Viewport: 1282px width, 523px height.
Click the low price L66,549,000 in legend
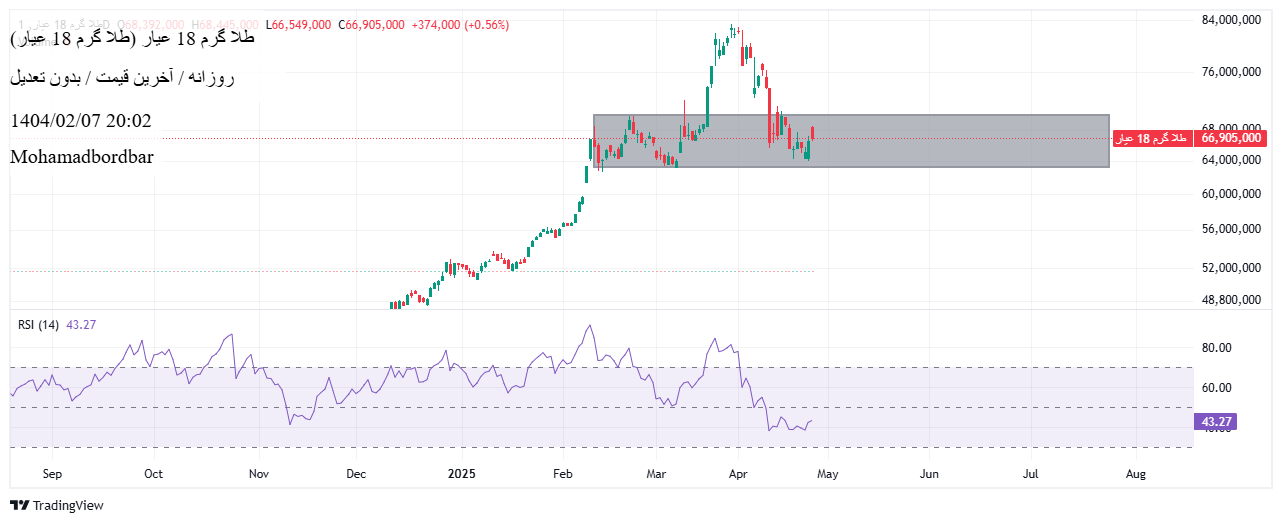pos(298,25)
